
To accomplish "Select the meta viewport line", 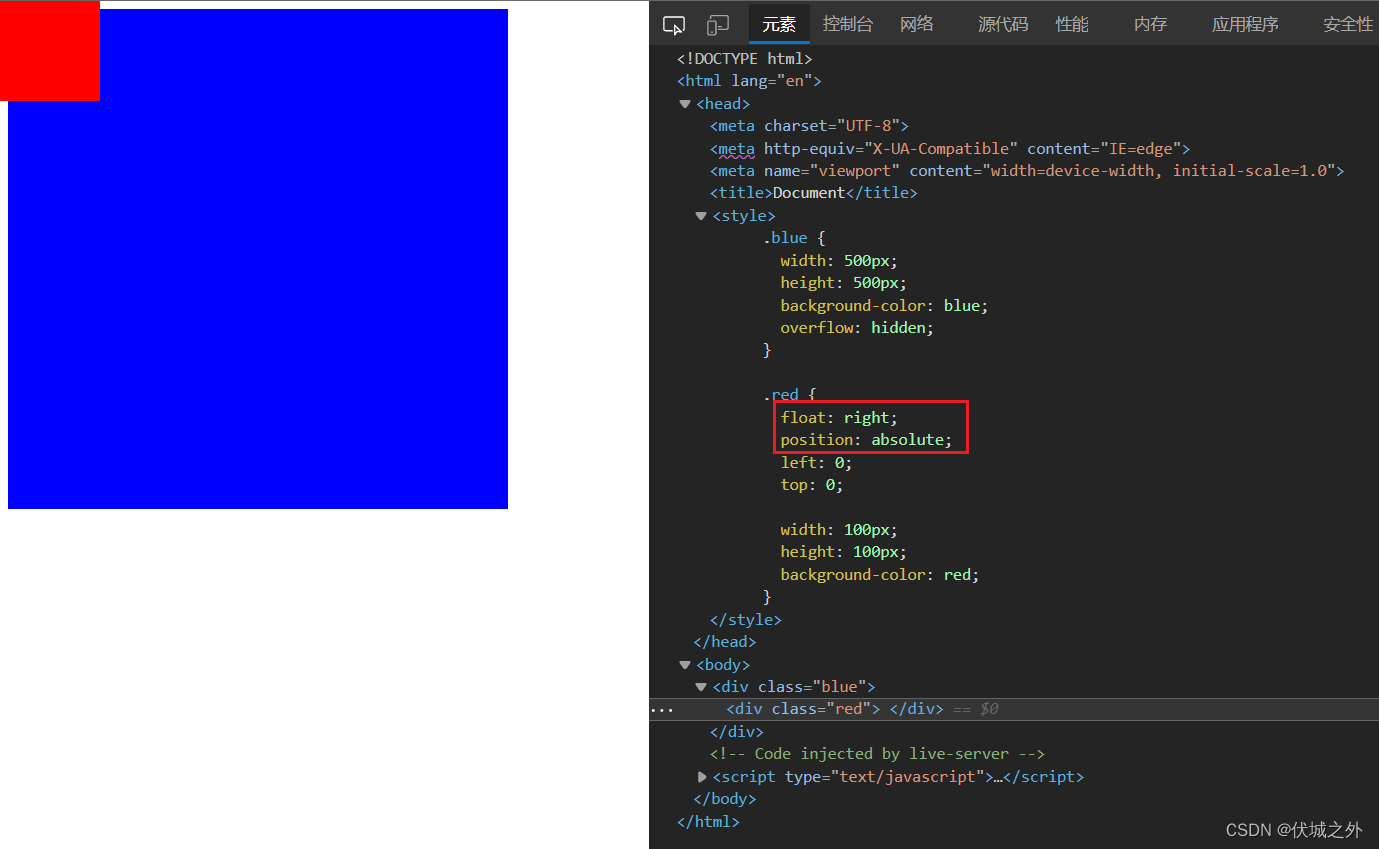I will [x=1027, y=171].
